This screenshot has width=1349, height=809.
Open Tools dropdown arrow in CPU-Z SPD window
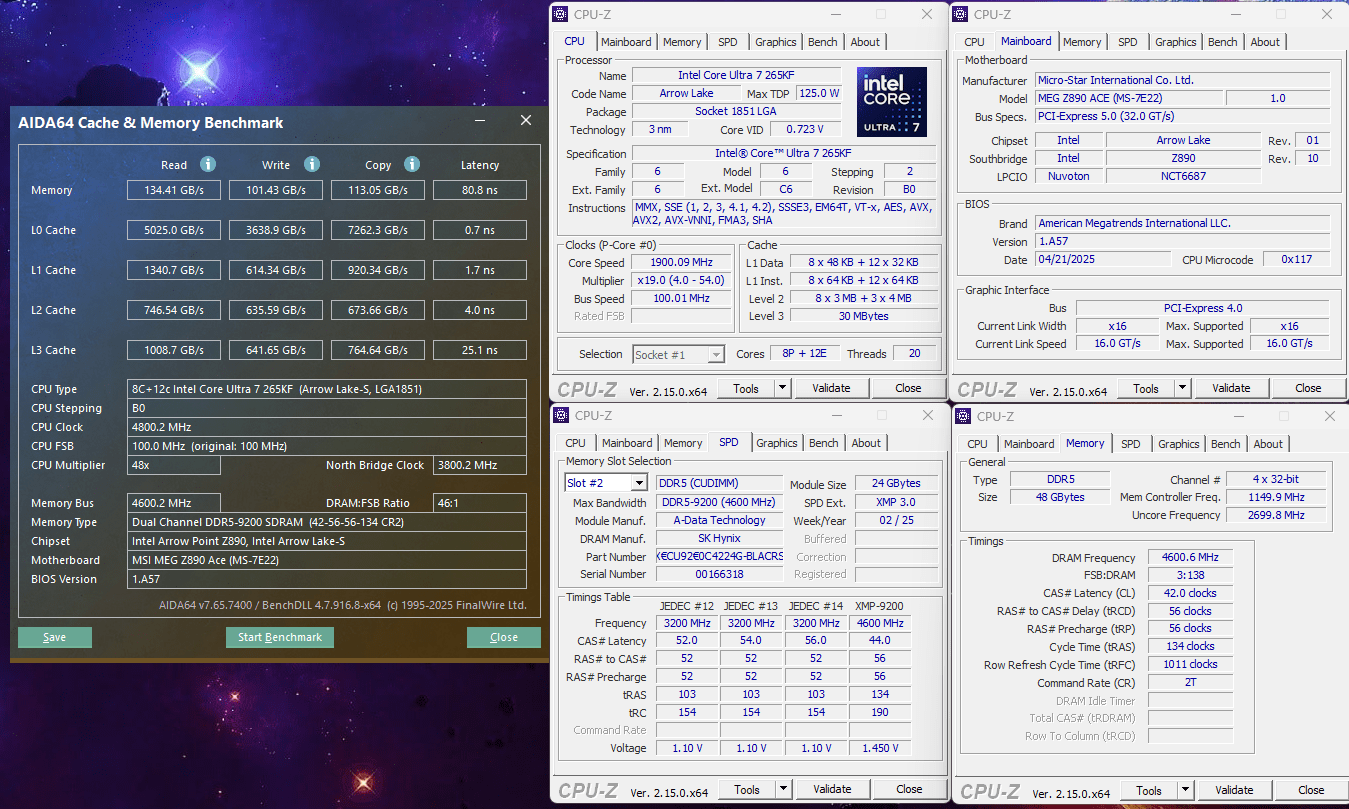tap(783, 789)
